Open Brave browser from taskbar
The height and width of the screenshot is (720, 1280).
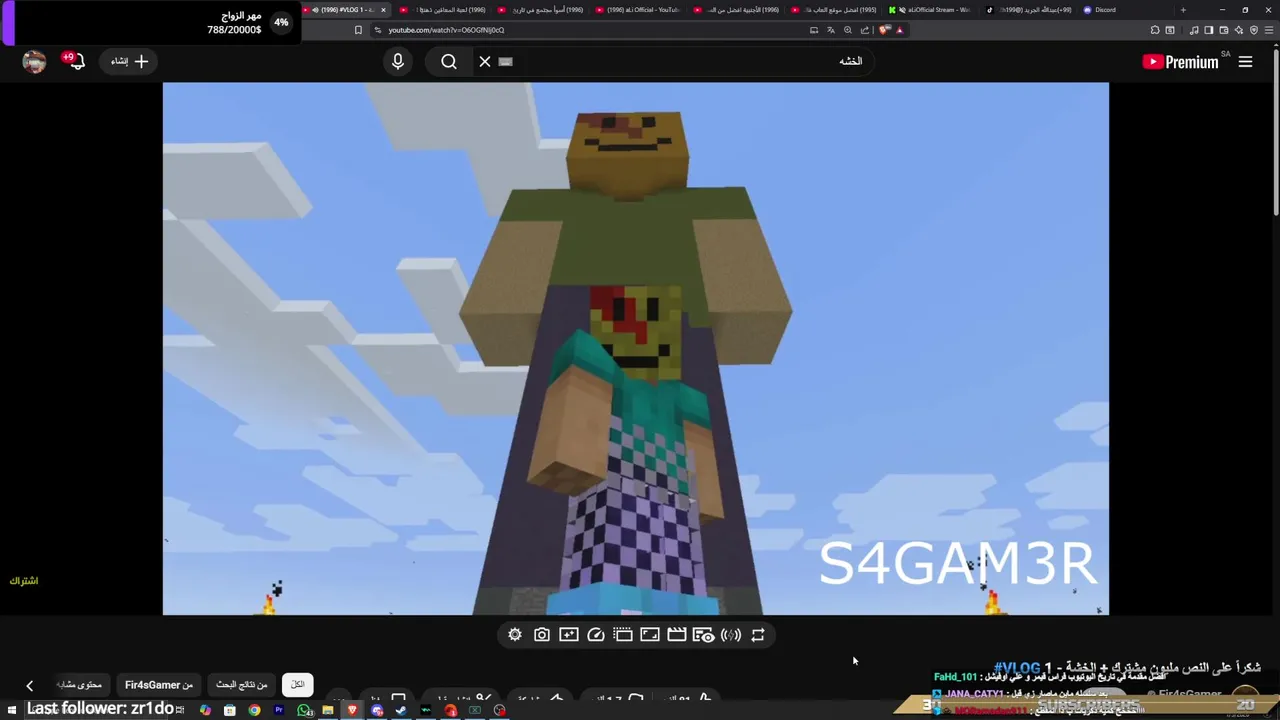pos(352,710)
